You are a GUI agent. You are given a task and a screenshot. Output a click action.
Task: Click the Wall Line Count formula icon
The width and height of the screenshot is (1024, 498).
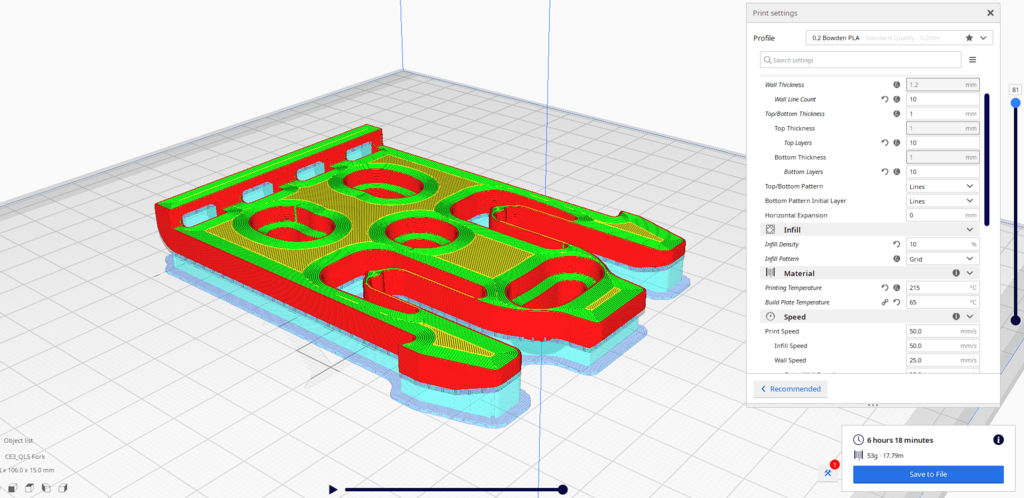(x=897, y=99)
